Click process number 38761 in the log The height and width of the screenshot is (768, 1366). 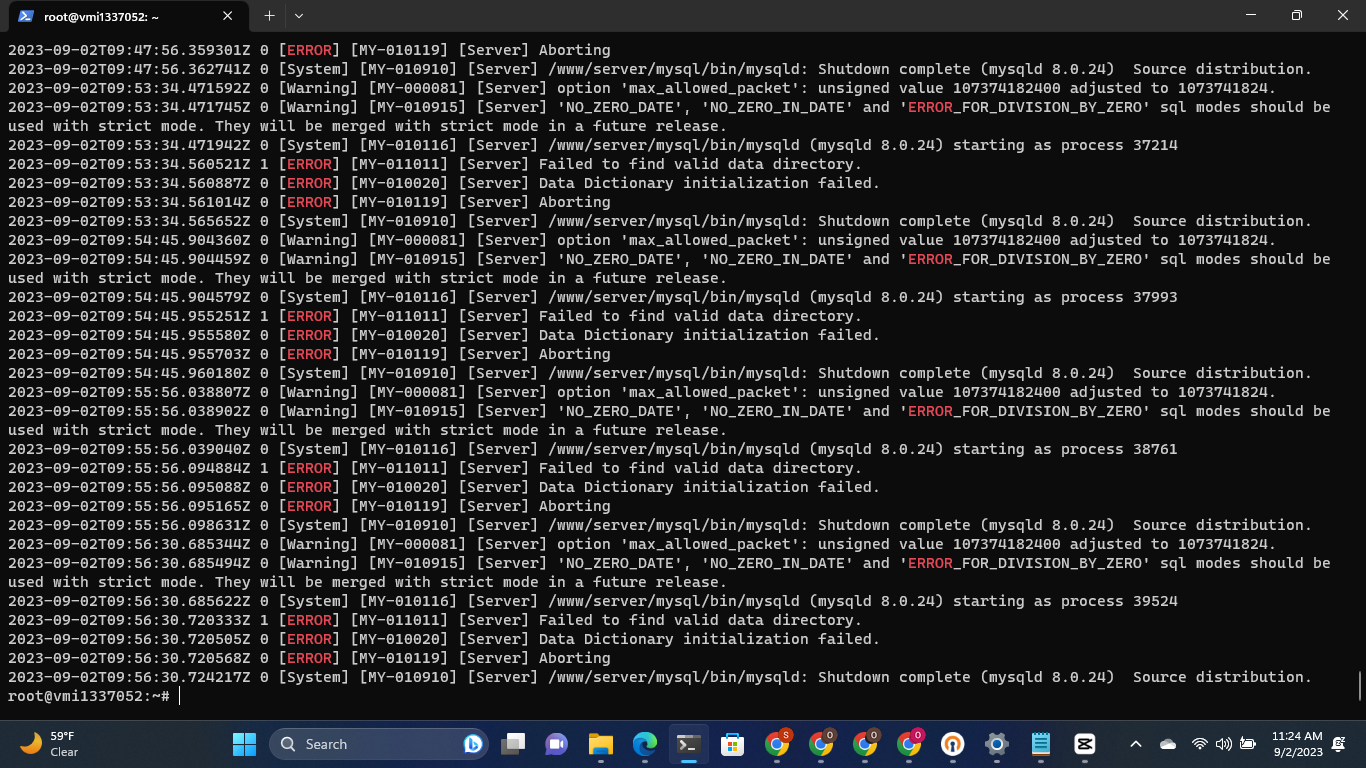[1155, 449]
